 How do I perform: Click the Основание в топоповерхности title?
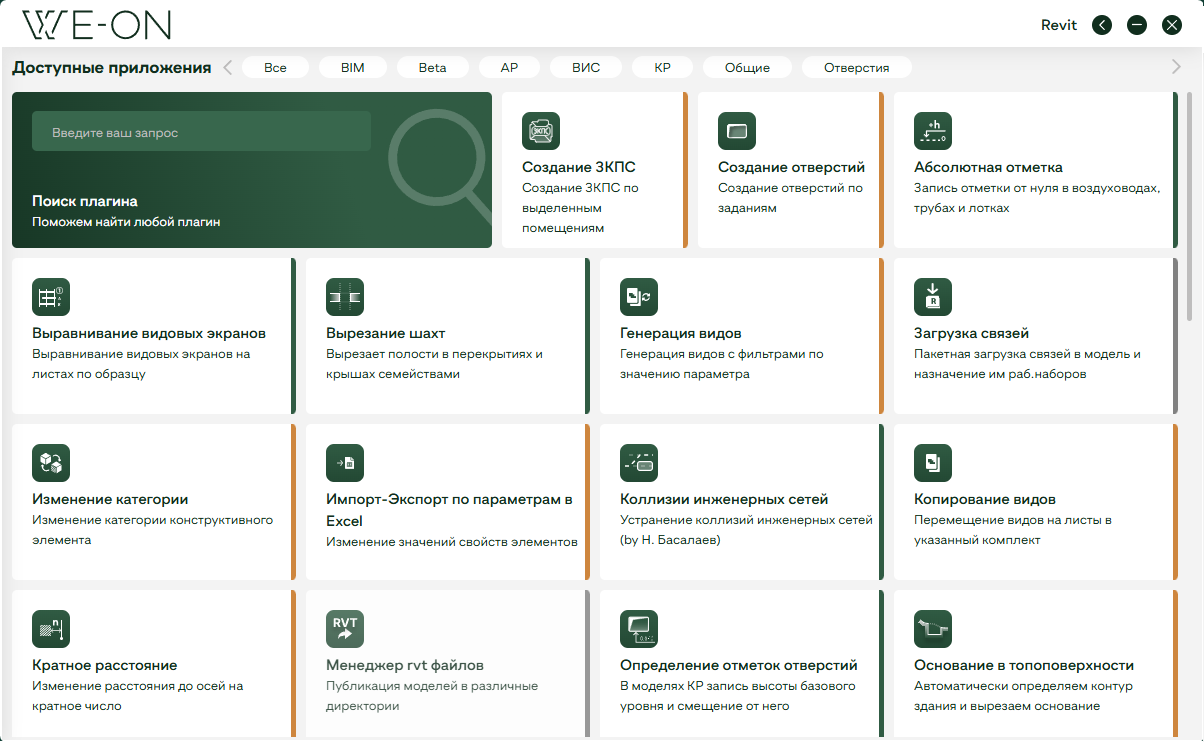click(x=1024, y=665)
